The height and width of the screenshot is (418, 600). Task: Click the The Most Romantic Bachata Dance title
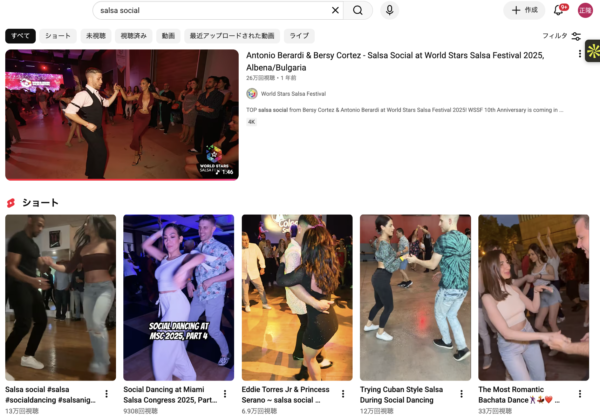coord(519,395)
